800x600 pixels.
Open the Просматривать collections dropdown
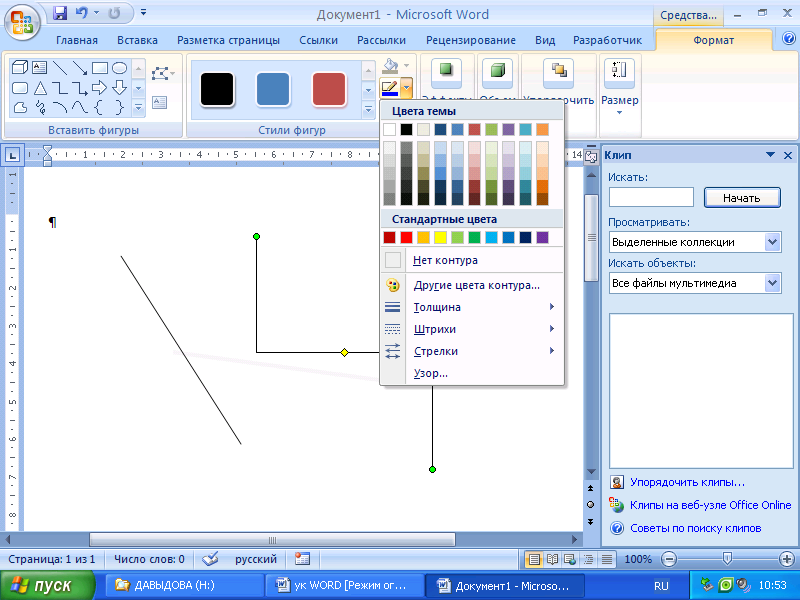click(772, 242)
